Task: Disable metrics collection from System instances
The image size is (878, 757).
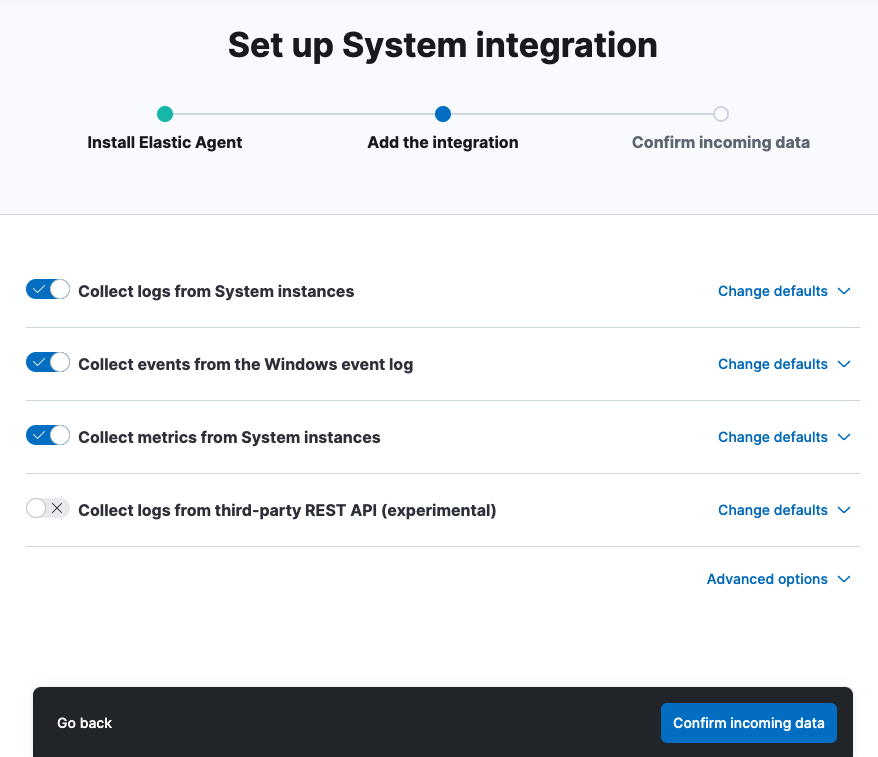Action: point(47,435)
